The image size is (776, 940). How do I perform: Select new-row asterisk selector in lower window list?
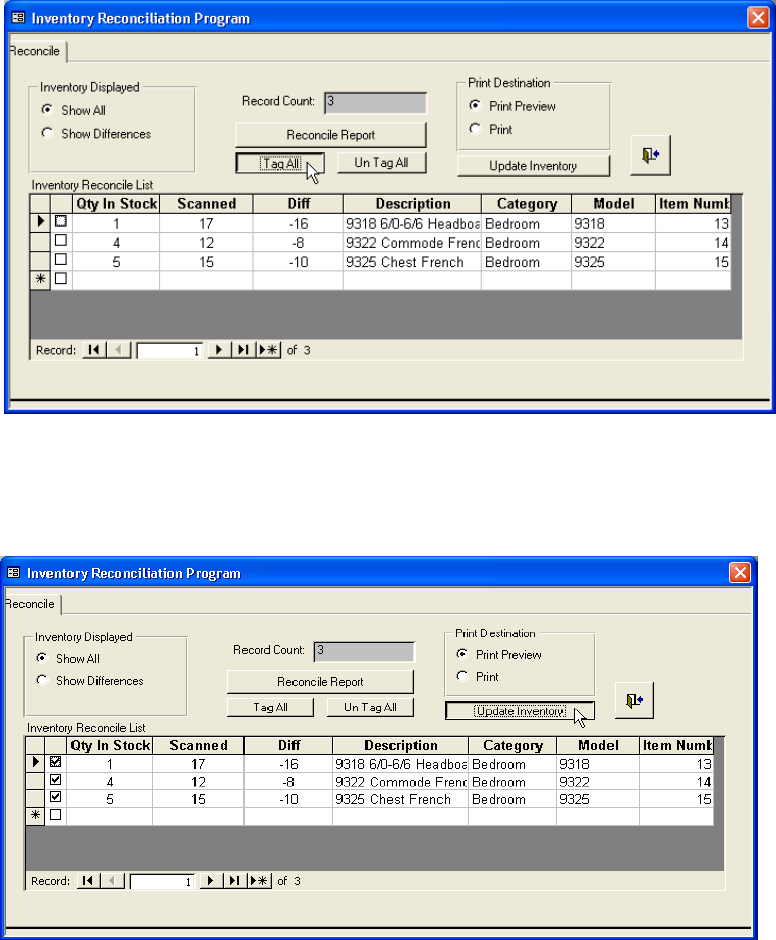click(x=35, y=815)
